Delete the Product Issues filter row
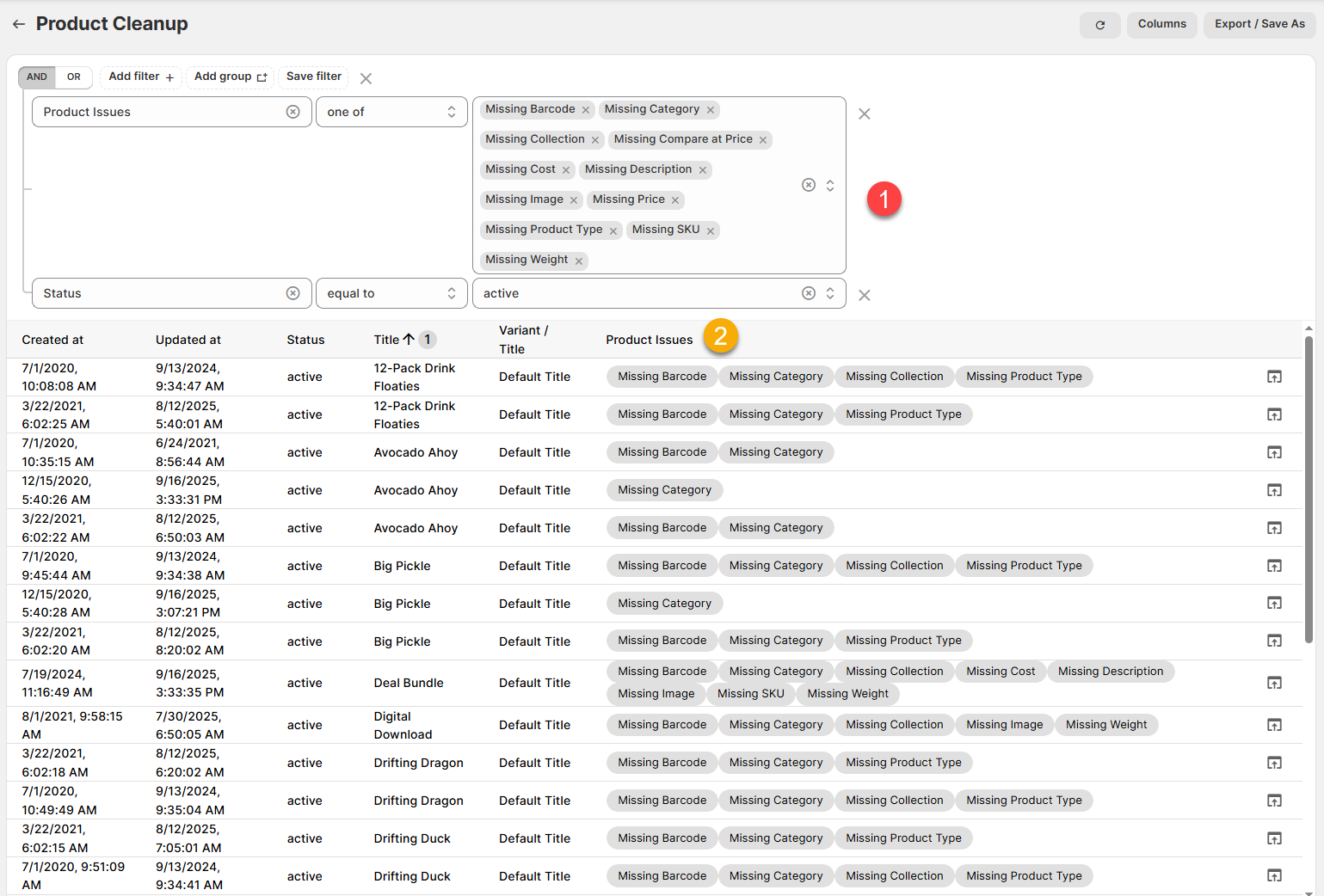The height and width of the screenshot is (896, 1324). click(865, 114)
